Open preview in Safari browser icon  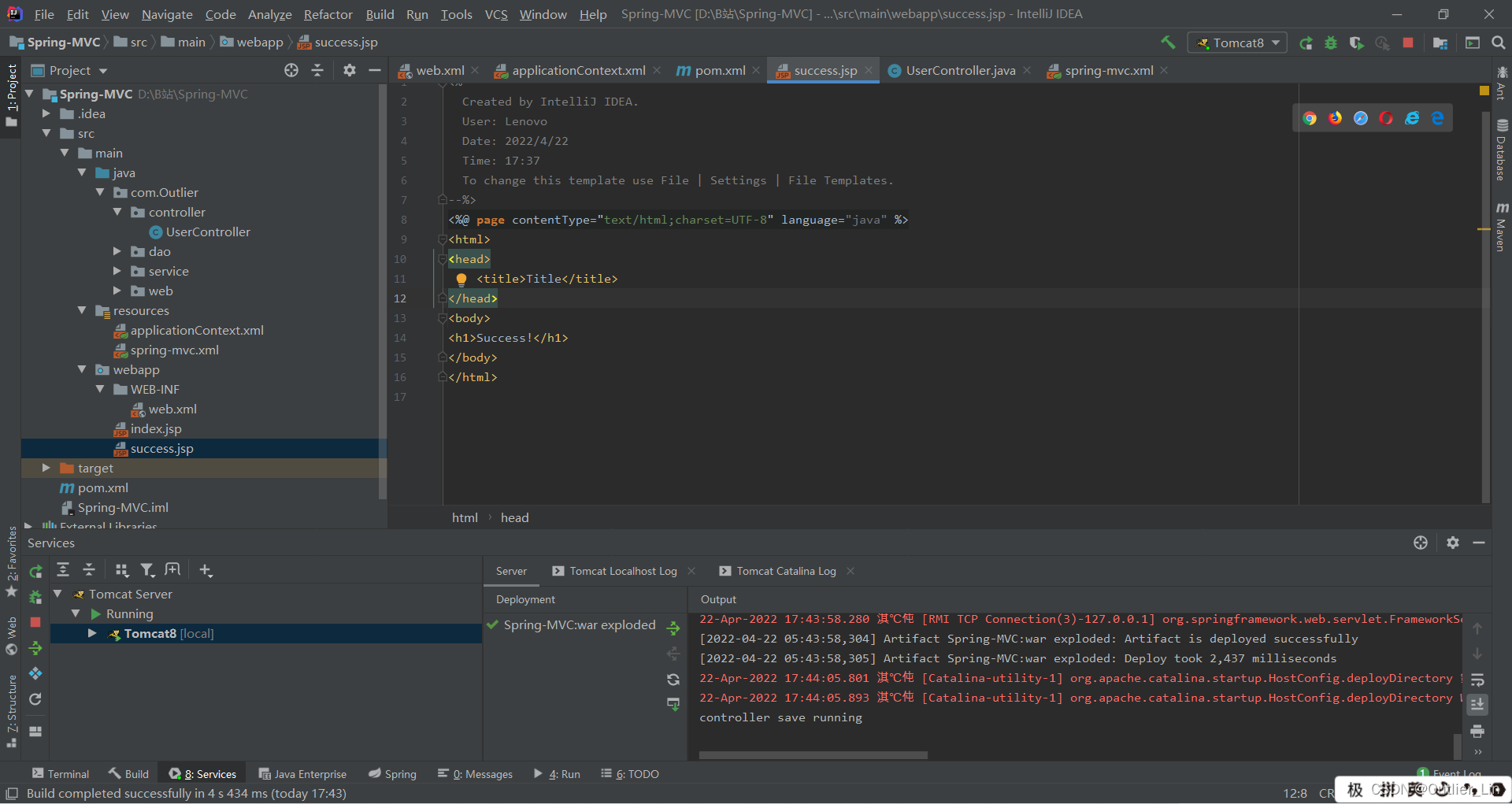1361,118
